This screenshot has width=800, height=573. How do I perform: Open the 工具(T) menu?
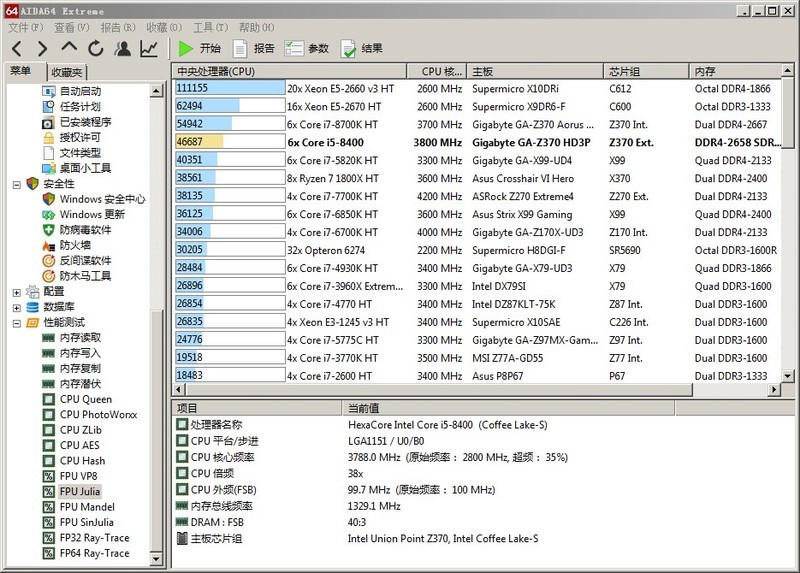210,27
